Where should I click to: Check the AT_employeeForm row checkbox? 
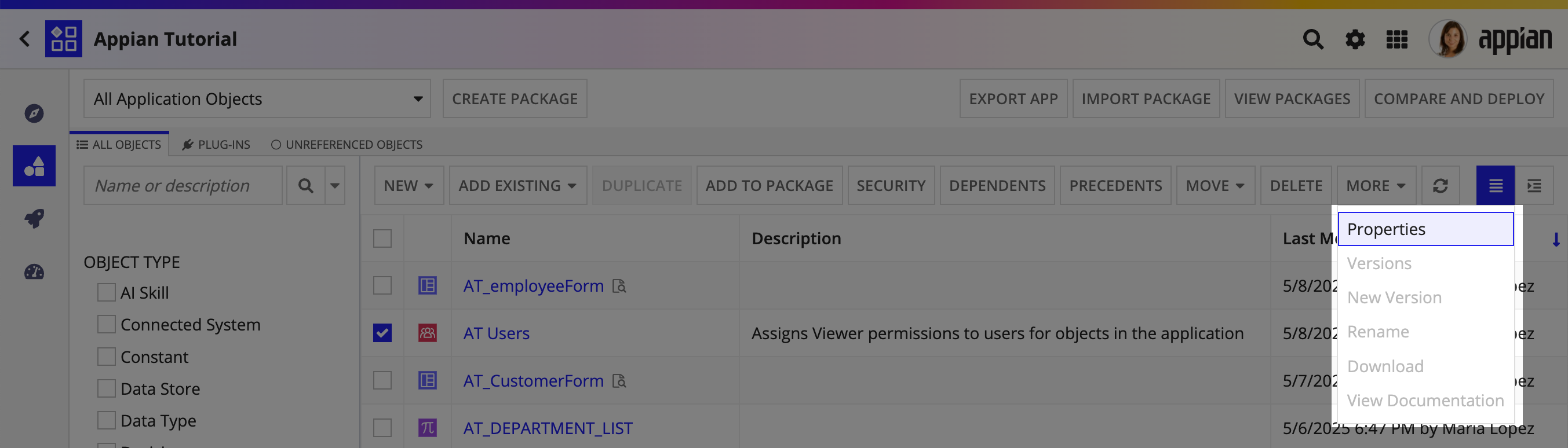[382, 286]
